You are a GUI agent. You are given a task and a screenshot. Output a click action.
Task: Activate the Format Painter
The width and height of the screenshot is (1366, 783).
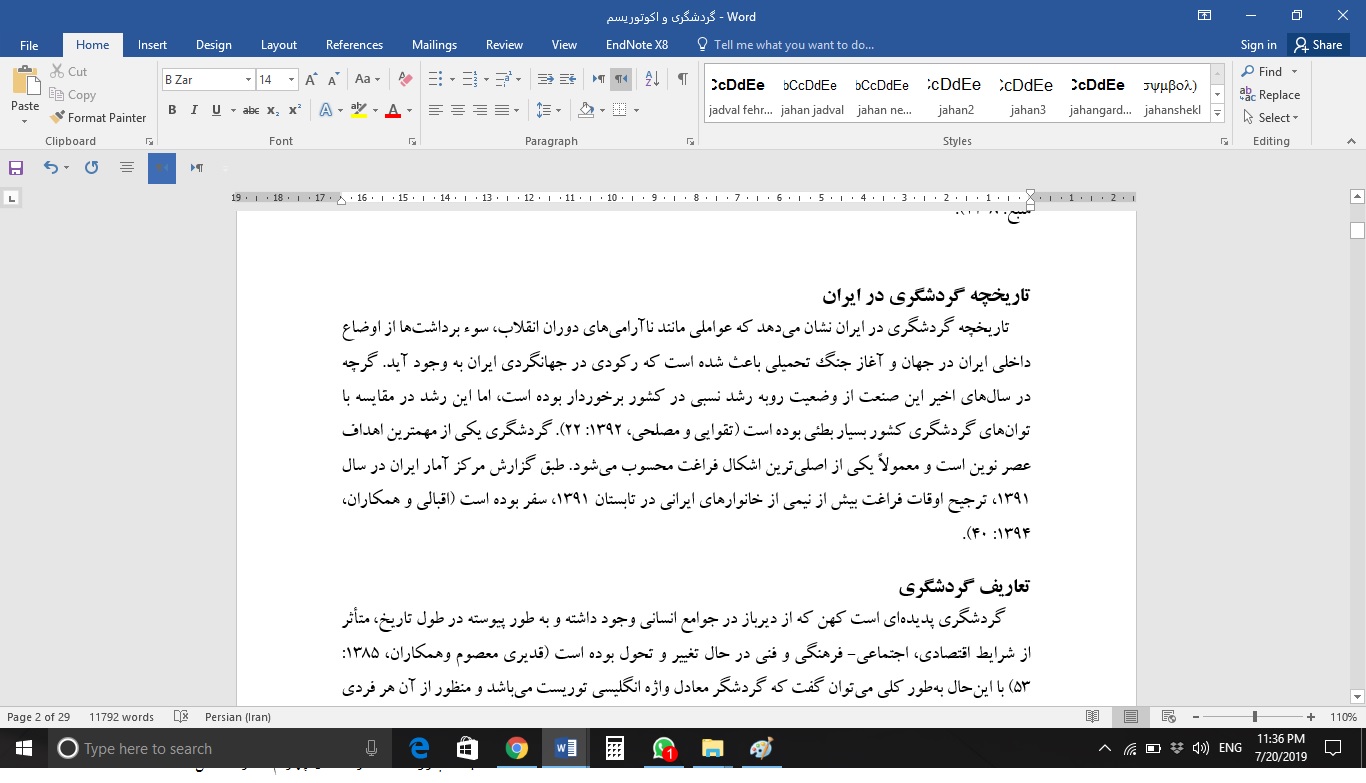tap(98, 117)
